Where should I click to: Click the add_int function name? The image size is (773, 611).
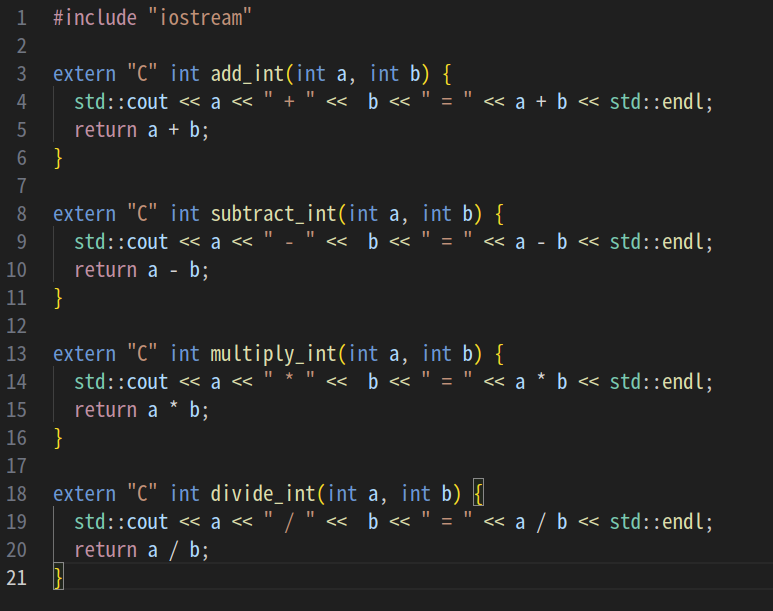[247, 74]
